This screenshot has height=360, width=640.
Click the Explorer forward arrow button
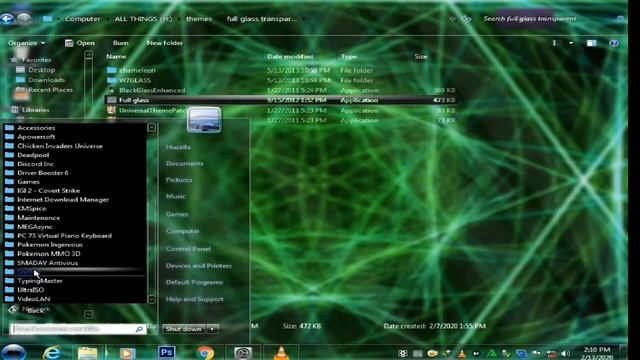pos(24,19)
